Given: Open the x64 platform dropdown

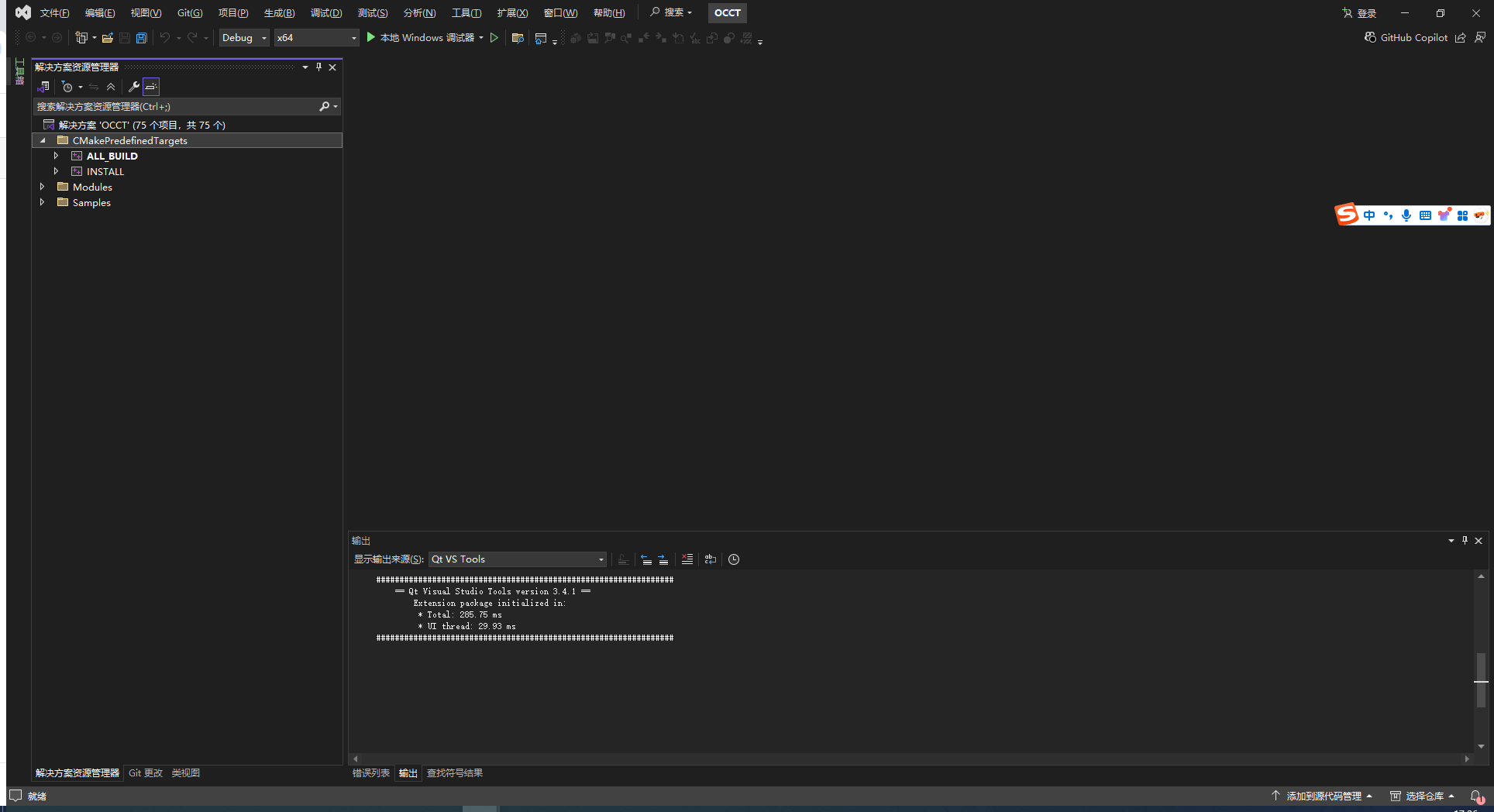Looking at the screenshot, I should pyautogui.click(x=317, y=38).
